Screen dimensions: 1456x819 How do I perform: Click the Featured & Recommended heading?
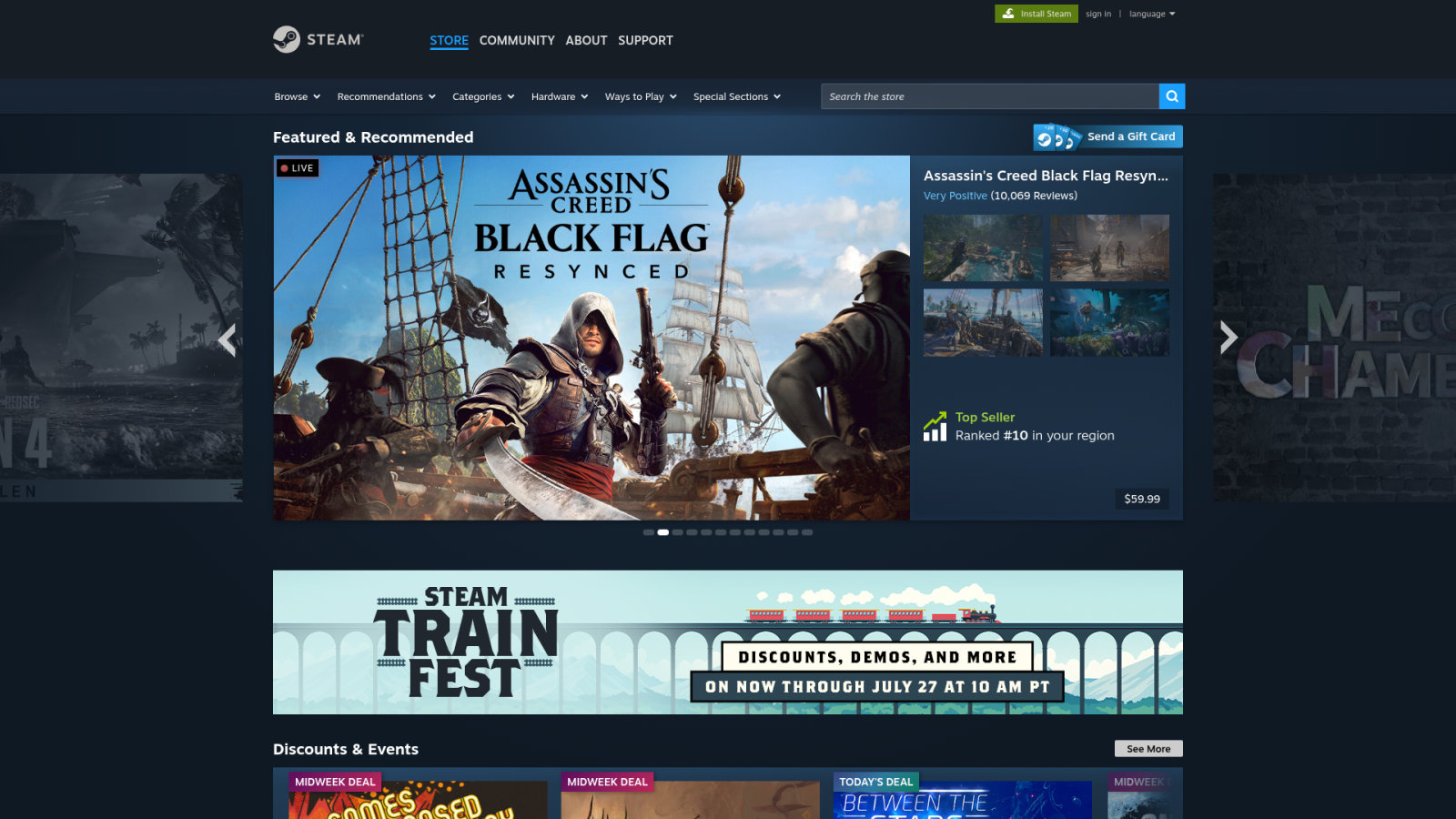click(x=373, y=137)
